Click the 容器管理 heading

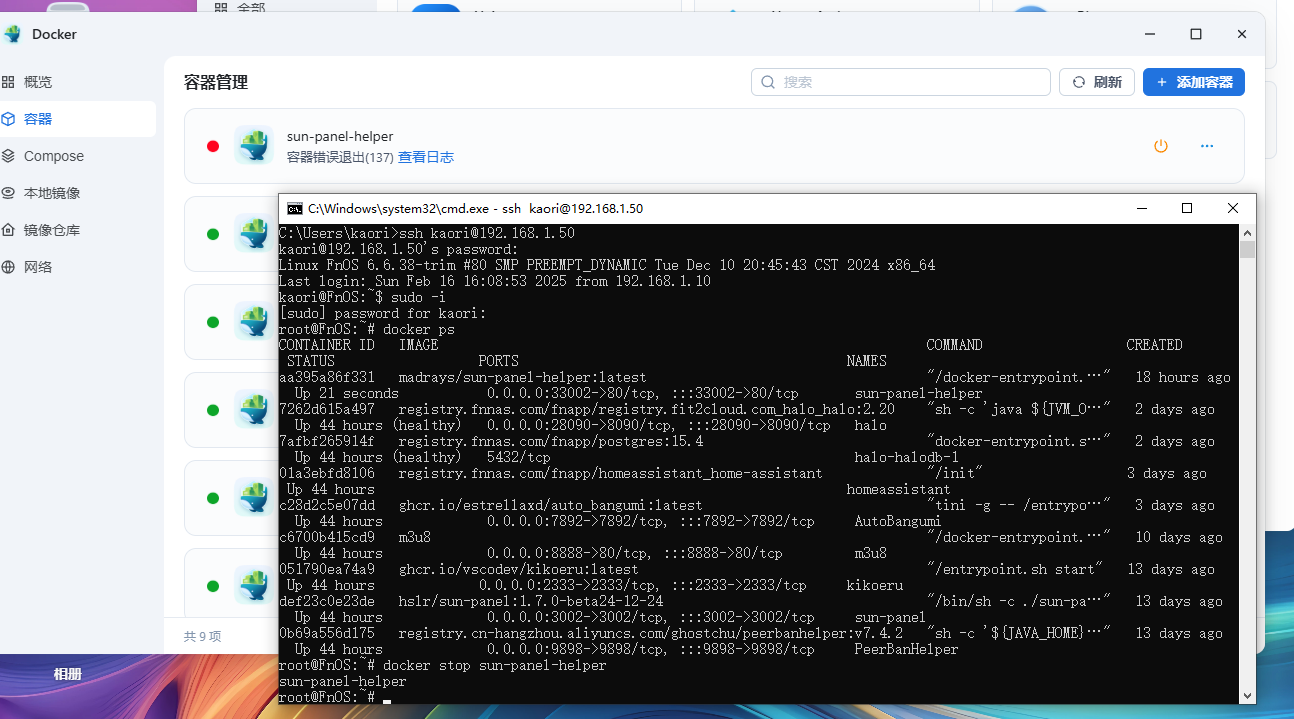pyautogui.click(x=216, y=82)
